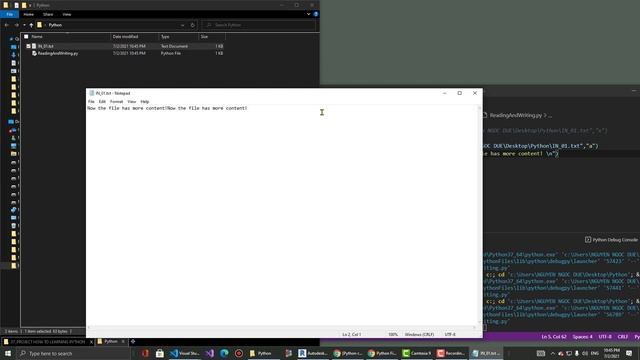Viewport: 640px width, 360px height.
Task: Select the IN_01.txt file row
Action: [x=124, y=47]
